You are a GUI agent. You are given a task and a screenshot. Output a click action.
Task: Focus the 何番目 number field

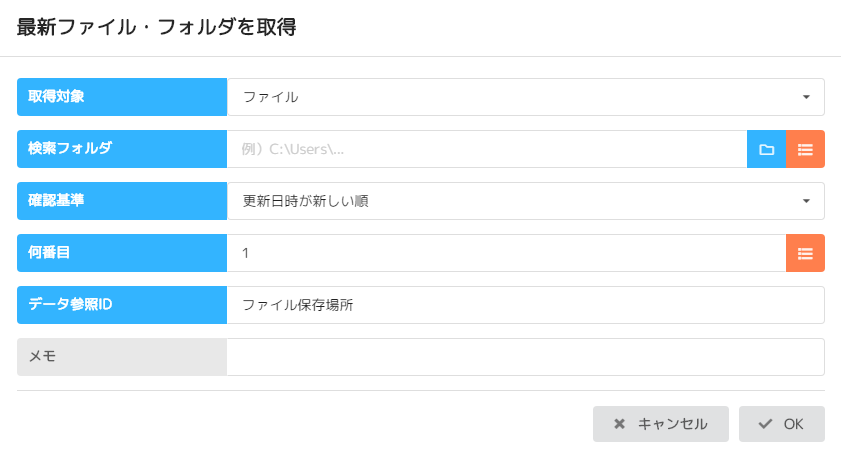(x=506, y=253)
